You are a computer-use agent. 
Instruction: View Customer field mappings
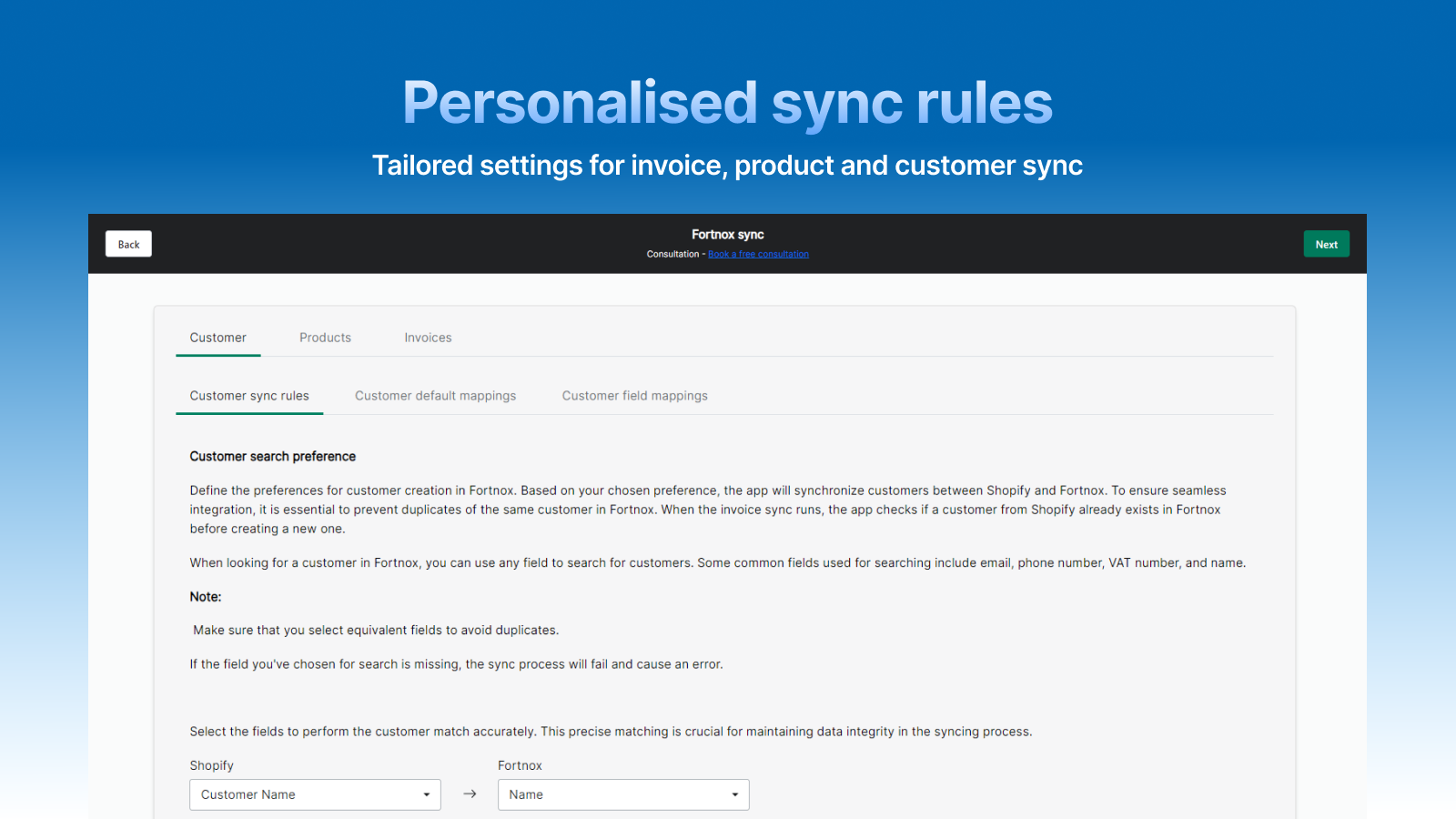[x=634, y=395]
